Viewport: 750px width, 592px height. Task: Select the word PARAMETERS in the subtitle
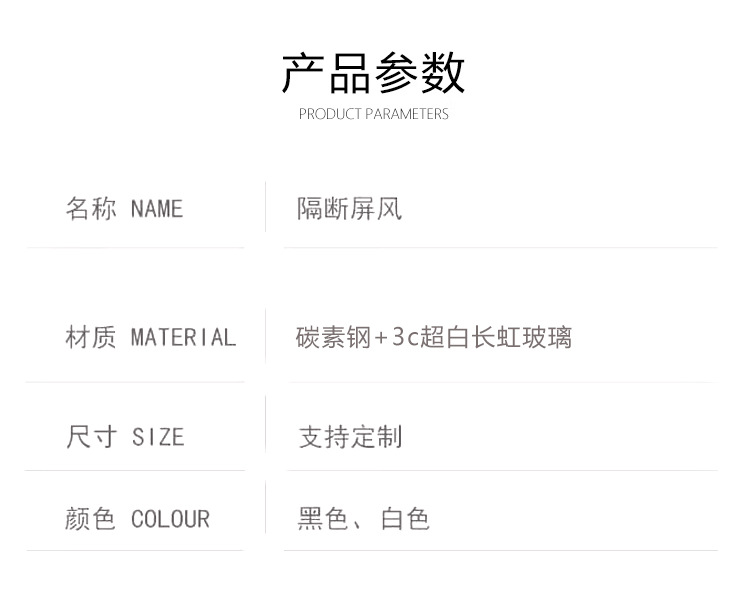point(406,114)
